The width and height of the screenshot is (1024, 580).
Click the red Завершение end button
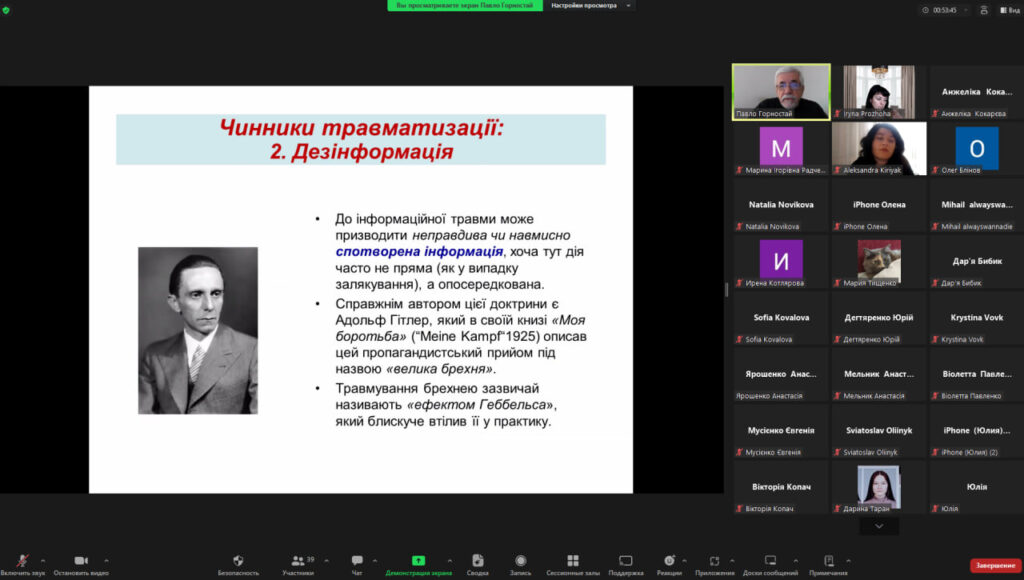995,565
